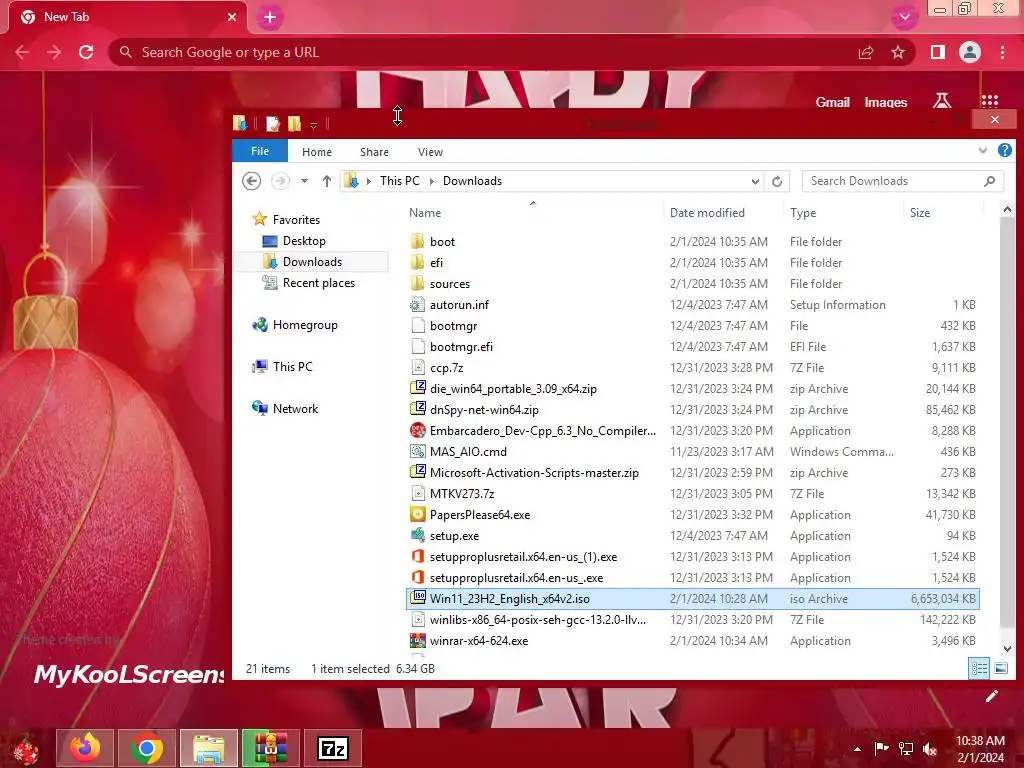This screenshot has width=1024, height=768.
Task: Click New Folder icon in quick access toolbar
Action: coord(295,123)
